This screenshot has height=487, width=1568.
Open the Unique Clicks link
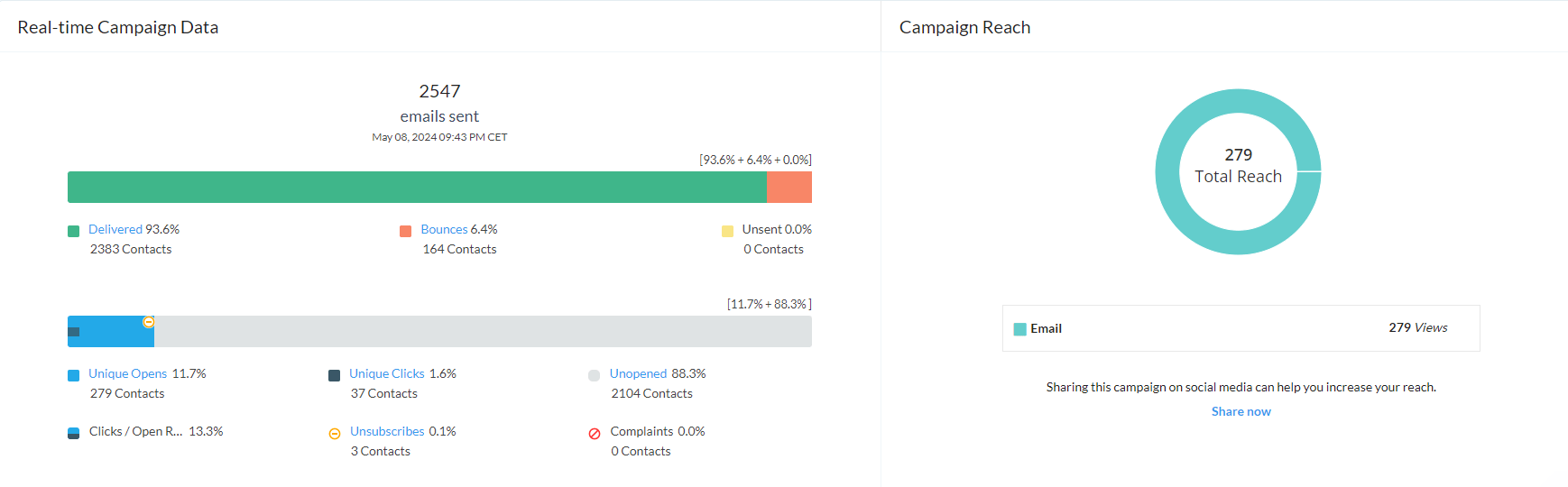(x=386, y=374)
